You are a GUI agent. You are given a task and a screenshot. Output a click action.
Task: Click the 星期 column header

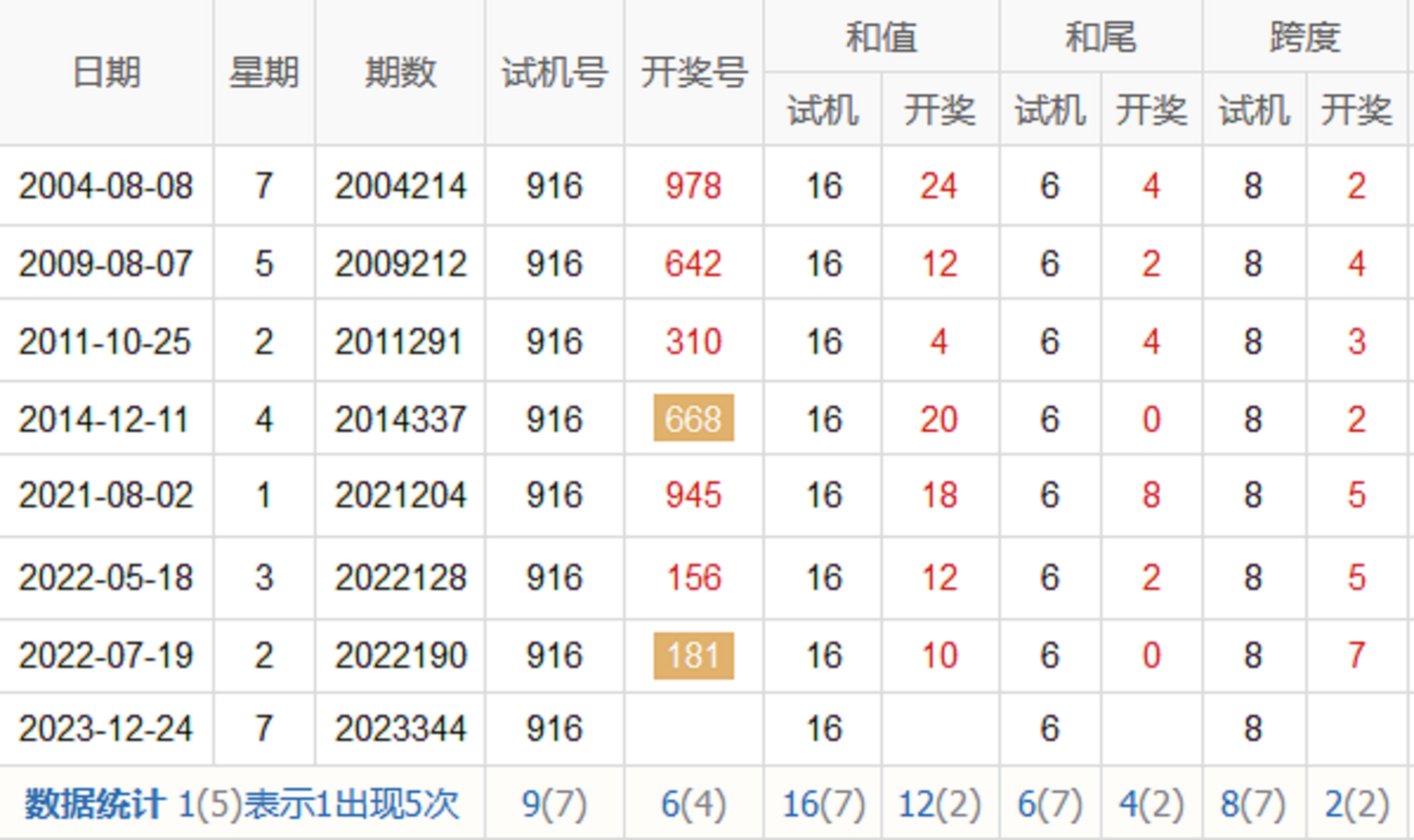(264, 73)
